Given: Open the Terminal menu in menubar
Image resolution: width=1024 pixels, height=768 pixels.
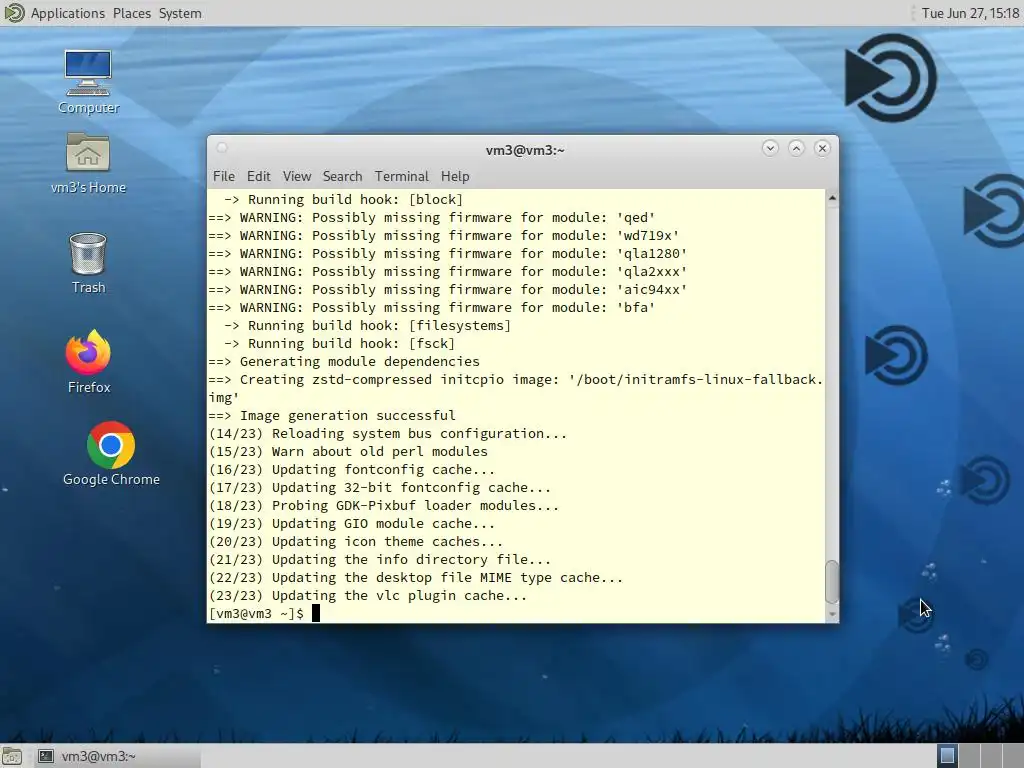Looking at the screenshot, I should tap(402, 176).
